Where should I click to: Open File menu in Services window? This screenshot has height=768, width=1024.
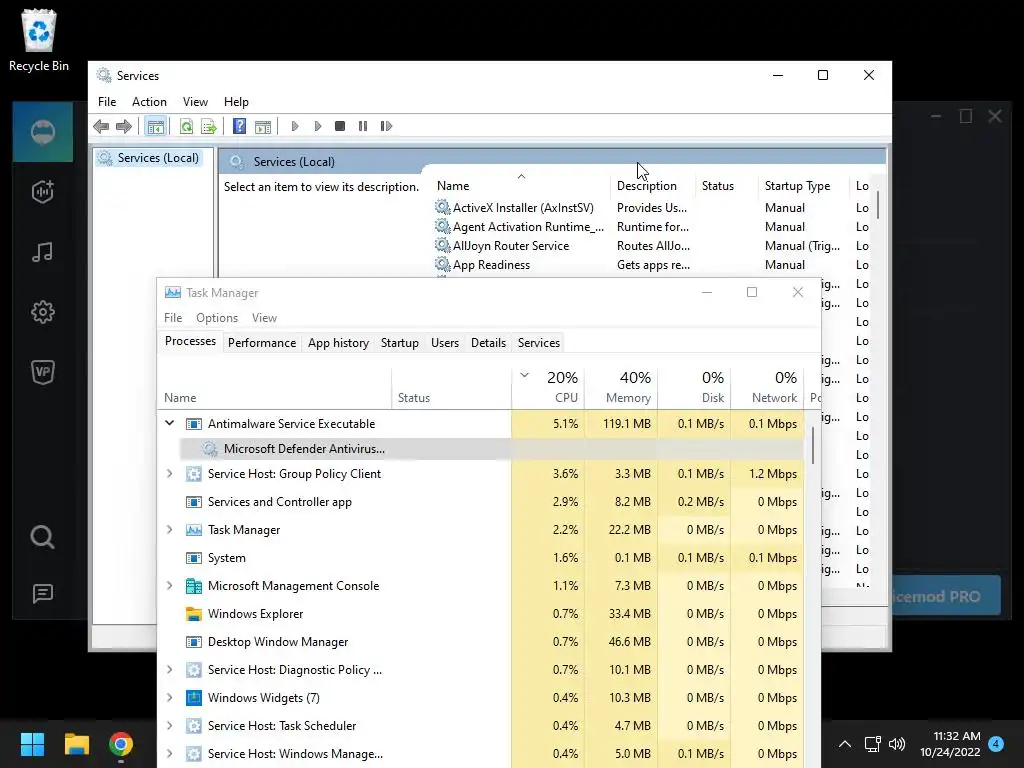click(107, 102)
